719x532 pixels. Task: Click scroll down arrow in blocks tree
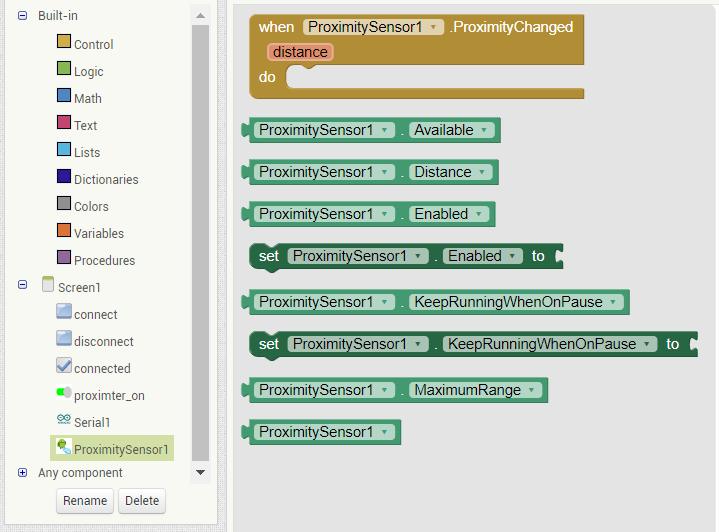[200, 472]
